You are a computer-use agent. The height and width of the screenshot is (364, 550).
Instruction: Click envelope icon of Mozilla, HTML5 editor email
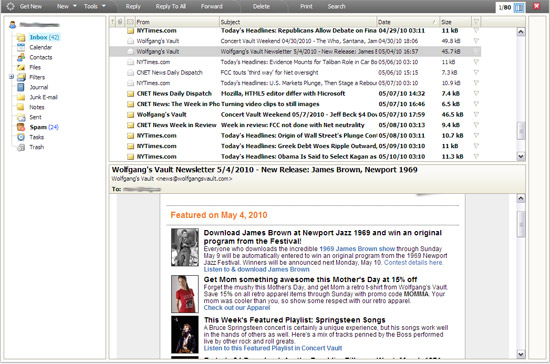click(x=130, y=94)
